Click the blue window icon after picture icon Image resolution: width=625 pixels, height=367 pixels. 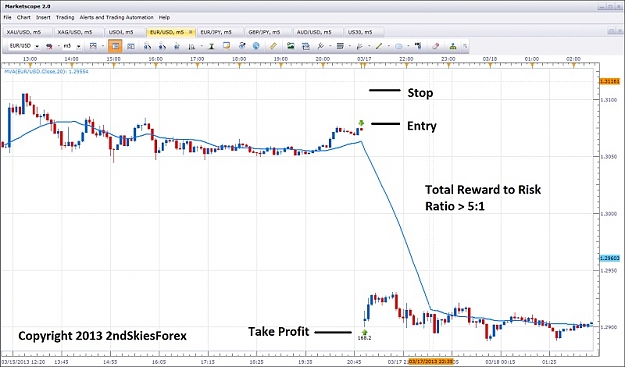tap(306, 46)
